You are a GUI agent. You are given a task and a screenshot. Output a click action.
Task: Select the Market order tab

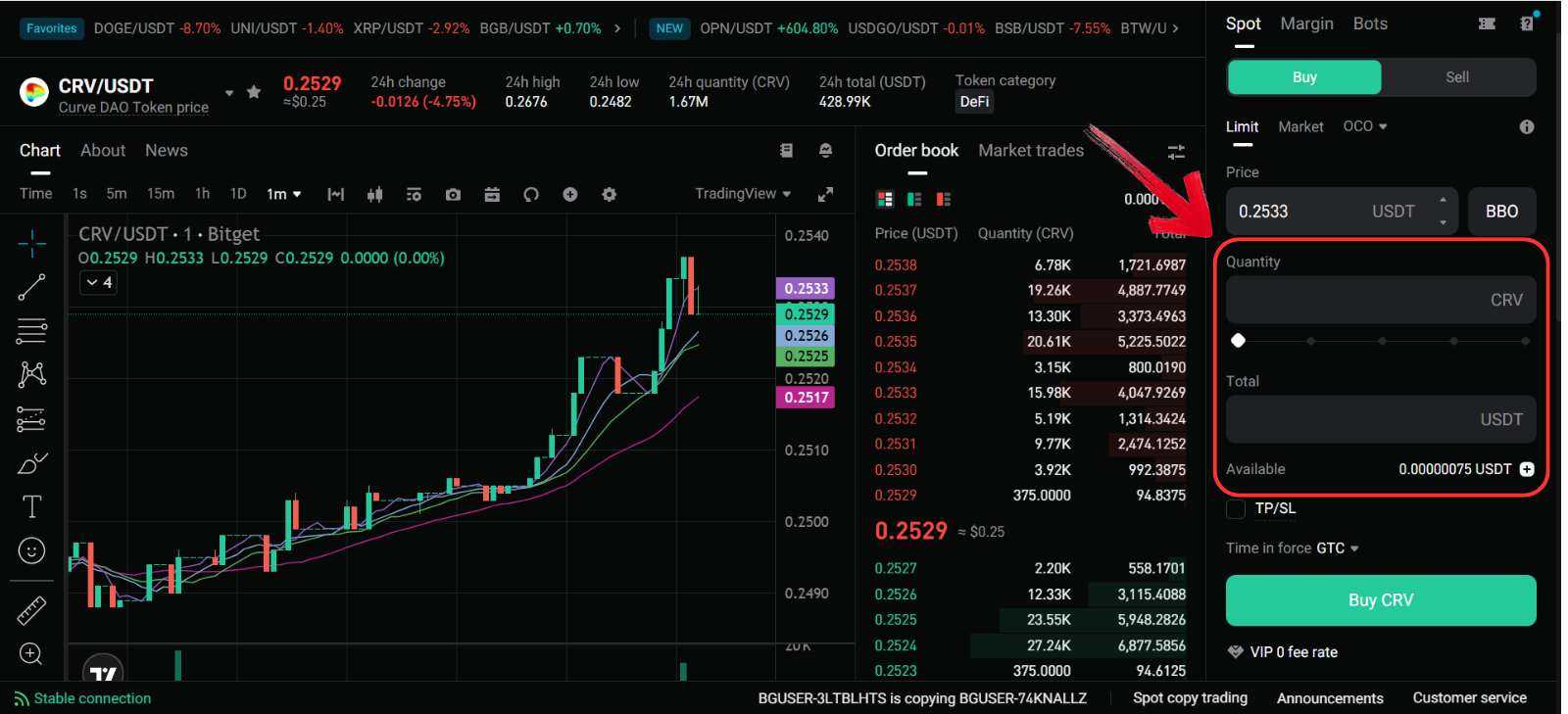1300,127
